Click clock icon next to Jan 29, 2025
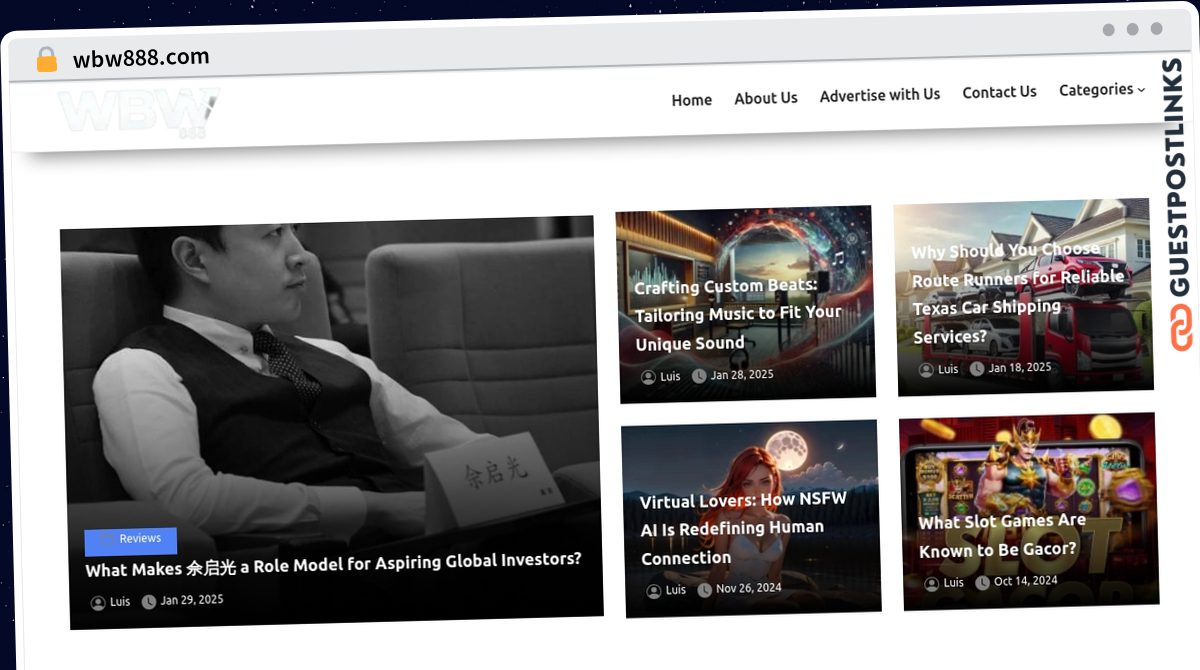The height and width of the screenshot is (670, 1200). point(149,602)
